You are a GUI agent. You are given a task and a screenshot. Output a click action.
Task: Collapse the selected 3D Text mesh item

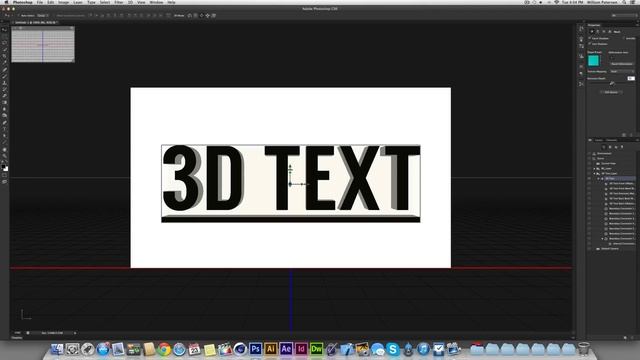598,178
